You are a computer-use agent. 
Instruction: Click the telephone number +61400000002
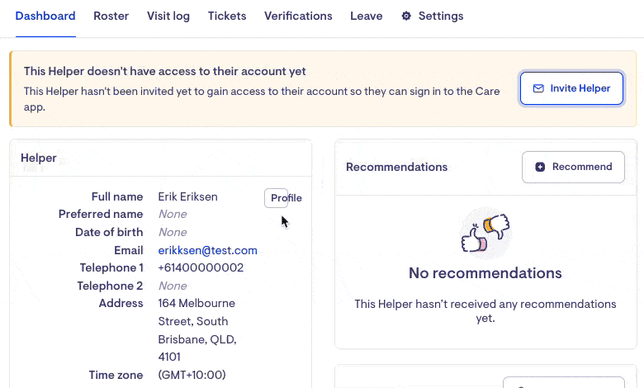pos(201,268)
